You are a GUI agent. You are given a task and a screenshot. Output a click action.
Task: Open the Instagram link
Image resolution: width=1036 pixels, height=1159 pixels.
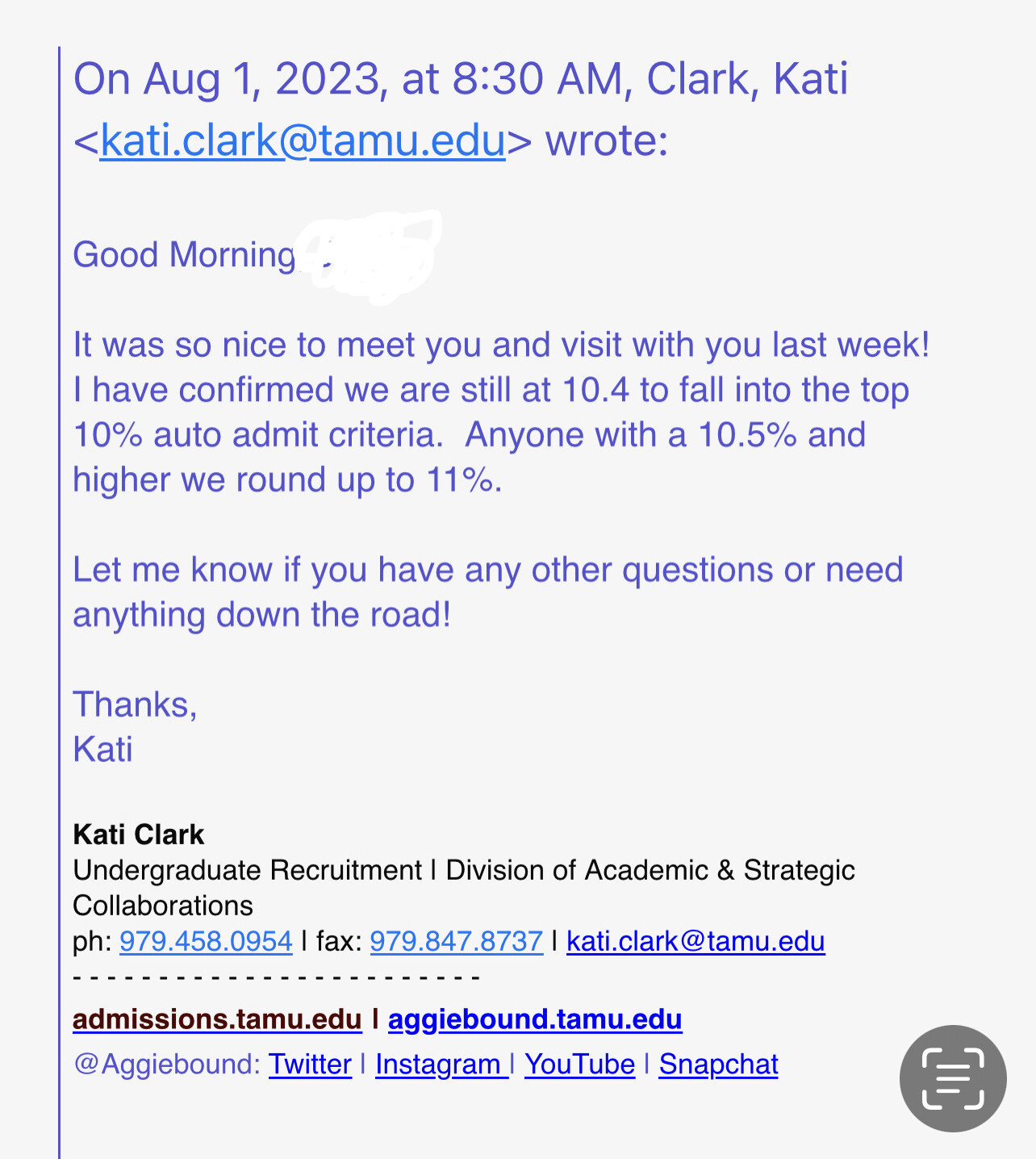pos(438,1065)
